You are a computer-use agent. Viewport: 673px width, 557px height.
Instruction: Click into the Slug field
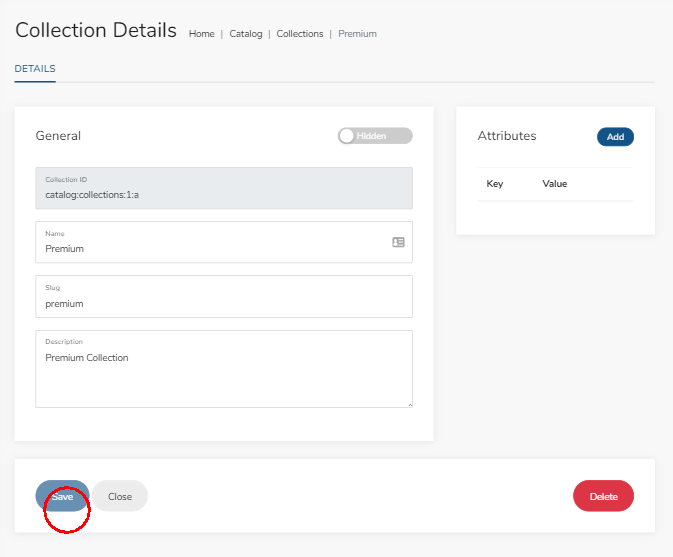coord(224,297)
